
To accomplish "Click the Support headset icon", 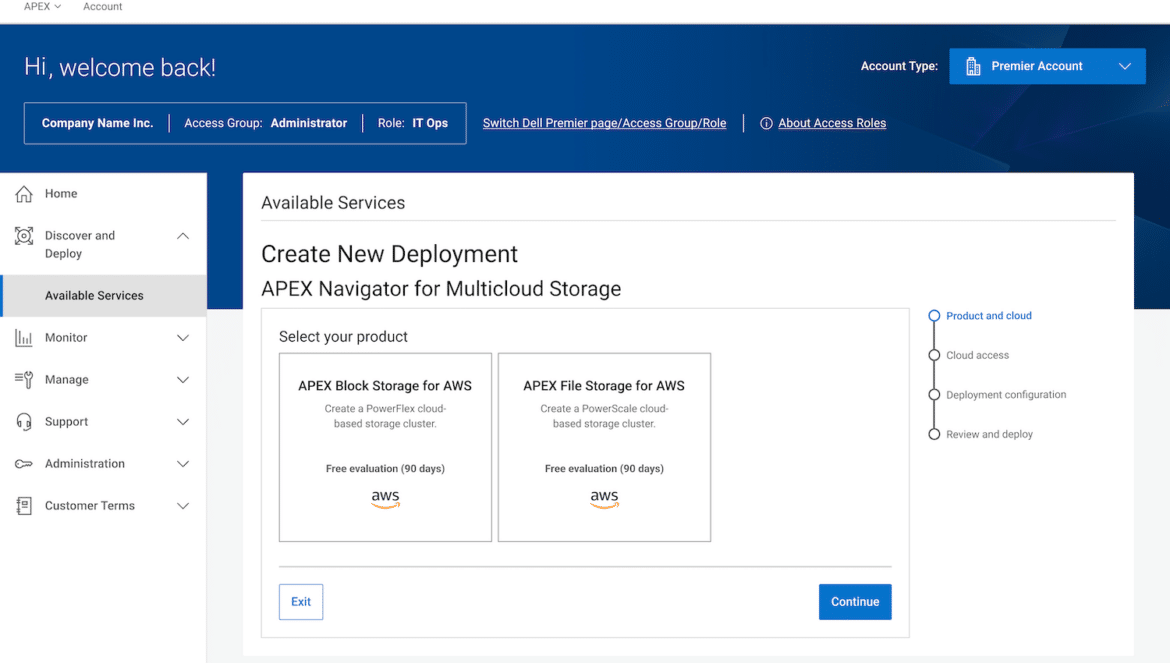I will [x=24, y=422].
